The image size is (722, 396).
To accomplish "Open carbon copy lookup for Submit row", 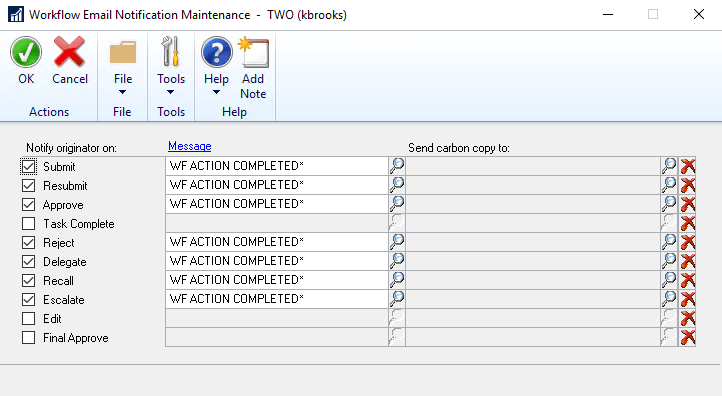I will [669, 166].
